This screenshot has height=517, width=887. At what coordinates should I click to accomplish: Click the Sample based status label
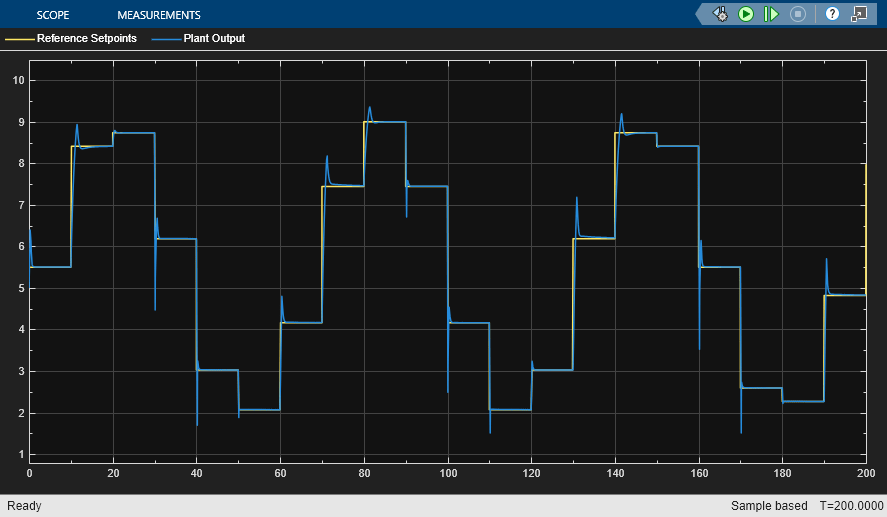click(770, 506)
